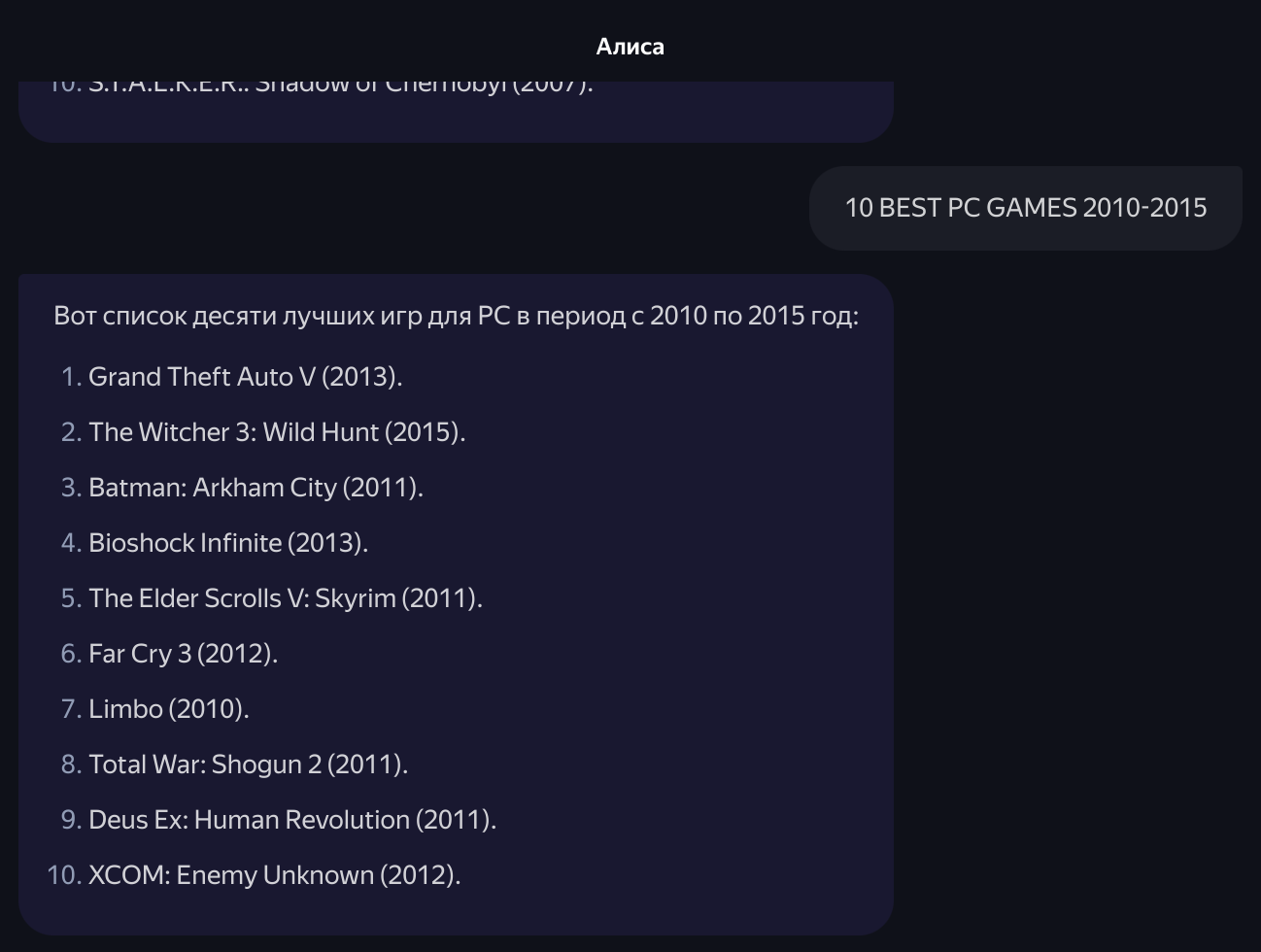
Task: Click the Grand Theft Auto V list entry
Action: [x=245, y=377]
